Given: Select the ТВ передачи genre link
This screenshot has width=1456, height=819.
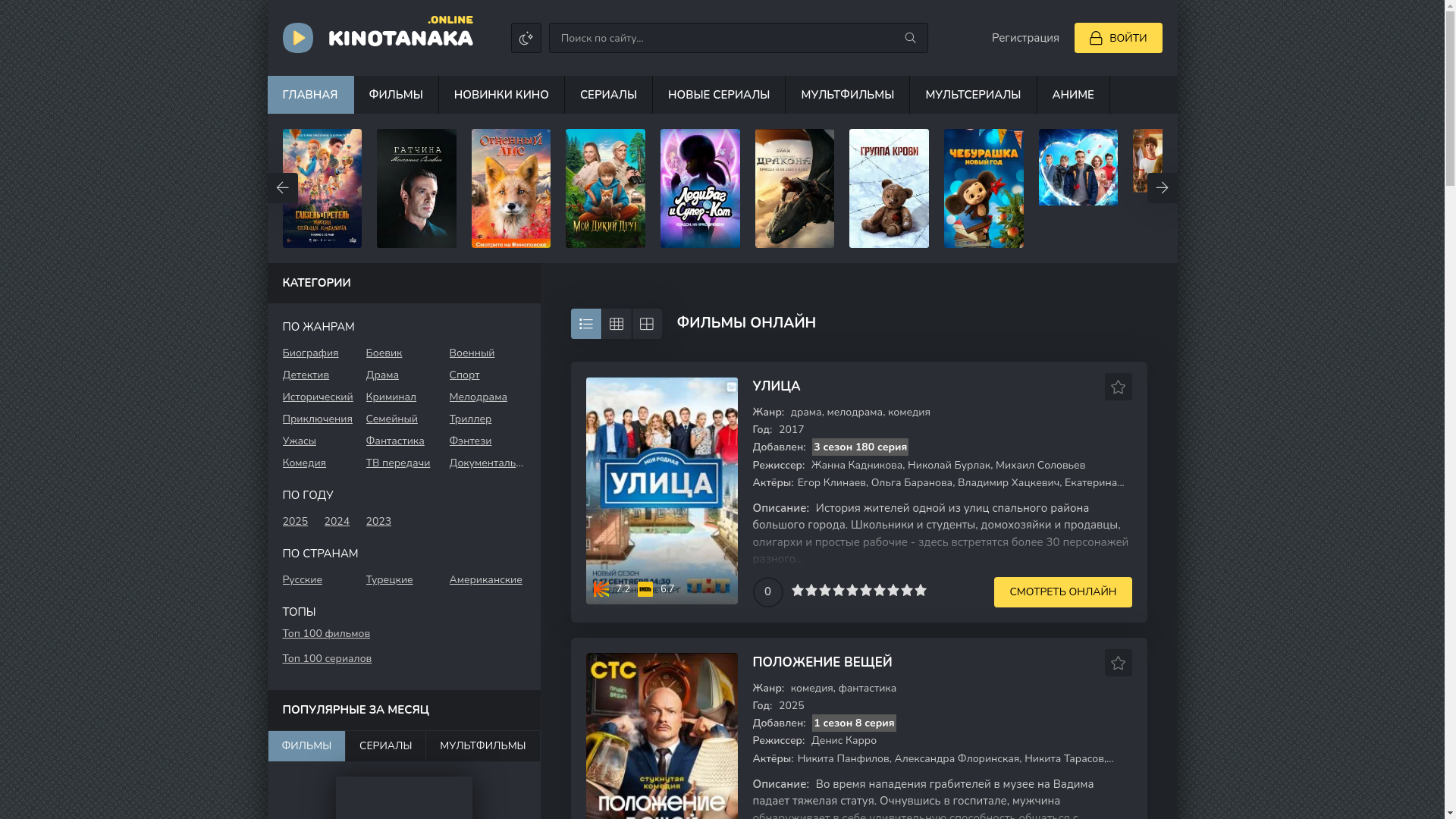Looking at the screenshot, I should [397, 463].
